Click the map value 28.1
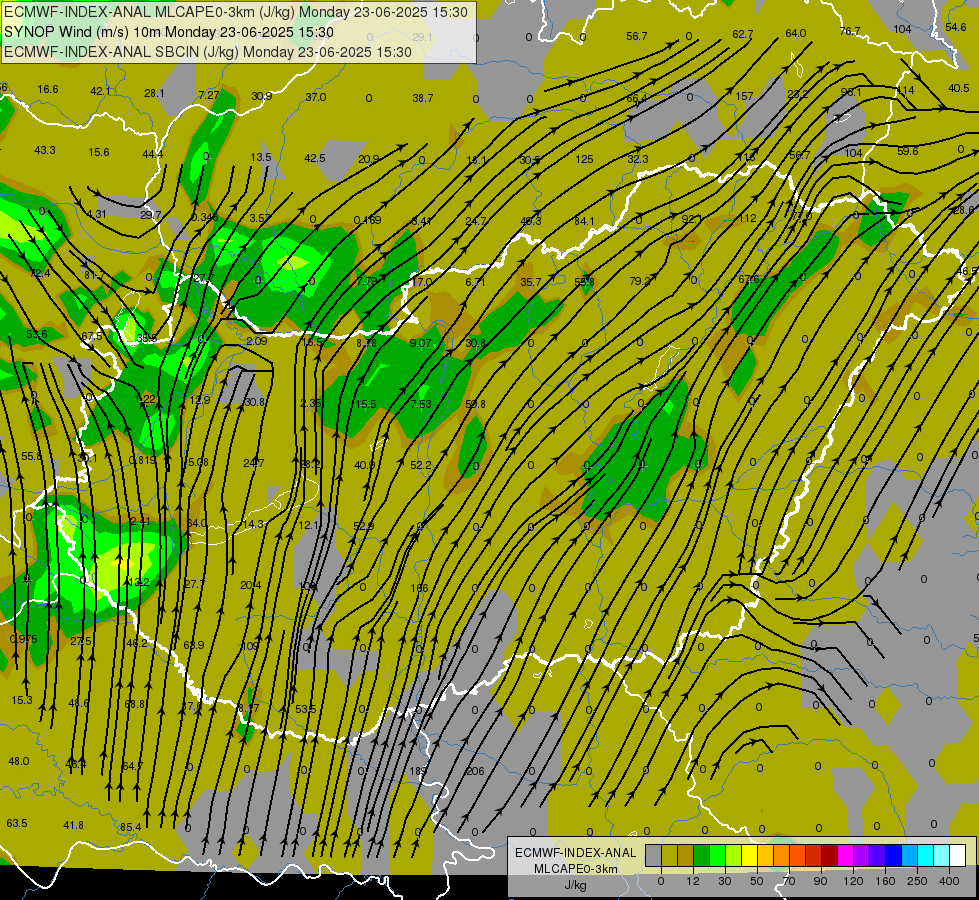Viewport: 979px width, 900px height. click(154, 93)
